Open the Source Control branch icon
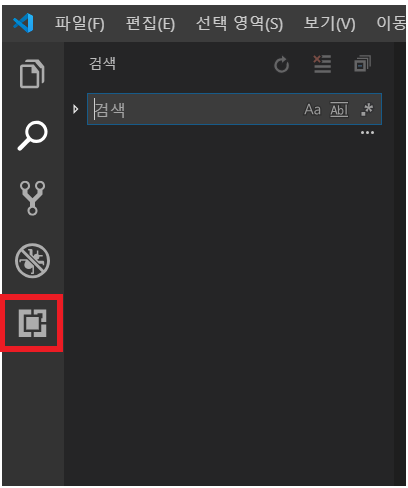The height and width of the screenshot is (488, 408). pos(32,198)
